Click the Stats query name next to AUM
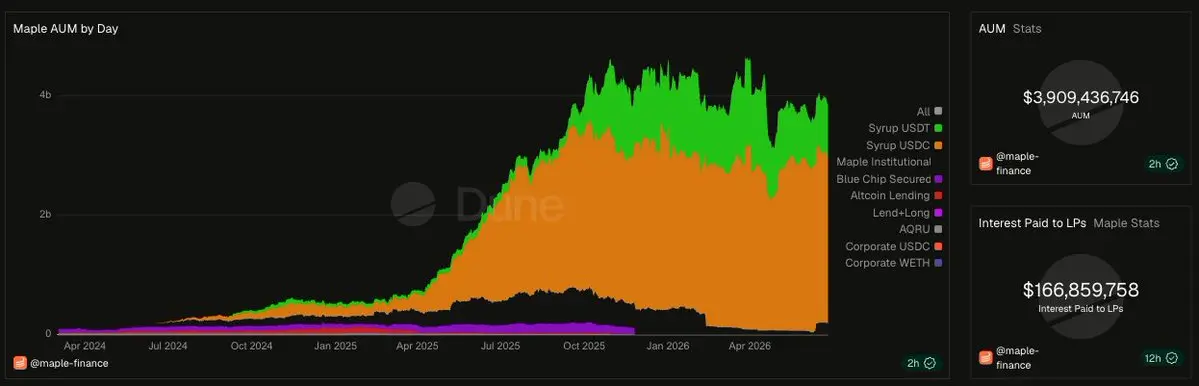 coord(1027,28)
